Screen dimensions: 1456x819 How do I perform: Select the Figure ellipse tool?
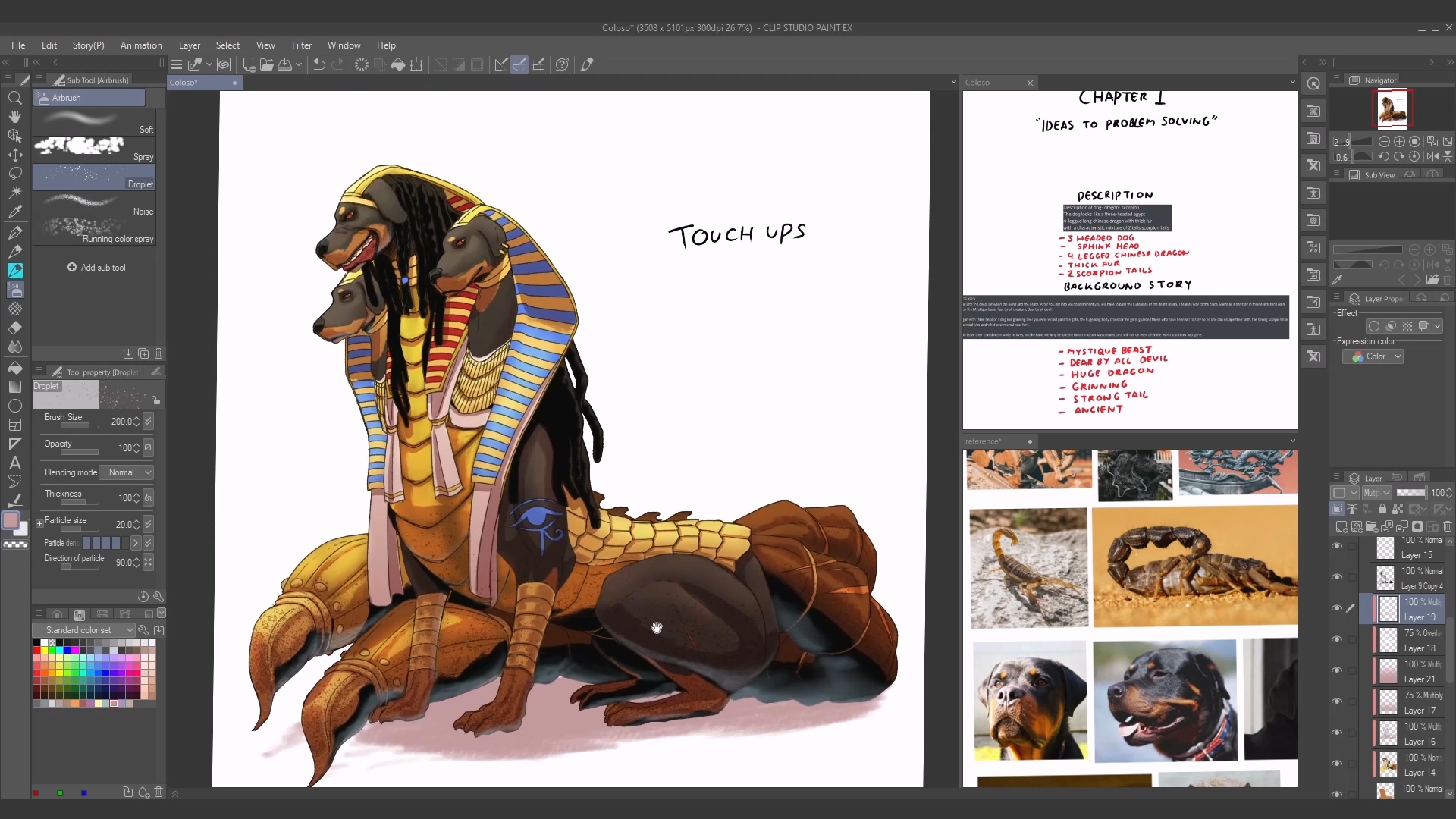(x=14, y=406)
